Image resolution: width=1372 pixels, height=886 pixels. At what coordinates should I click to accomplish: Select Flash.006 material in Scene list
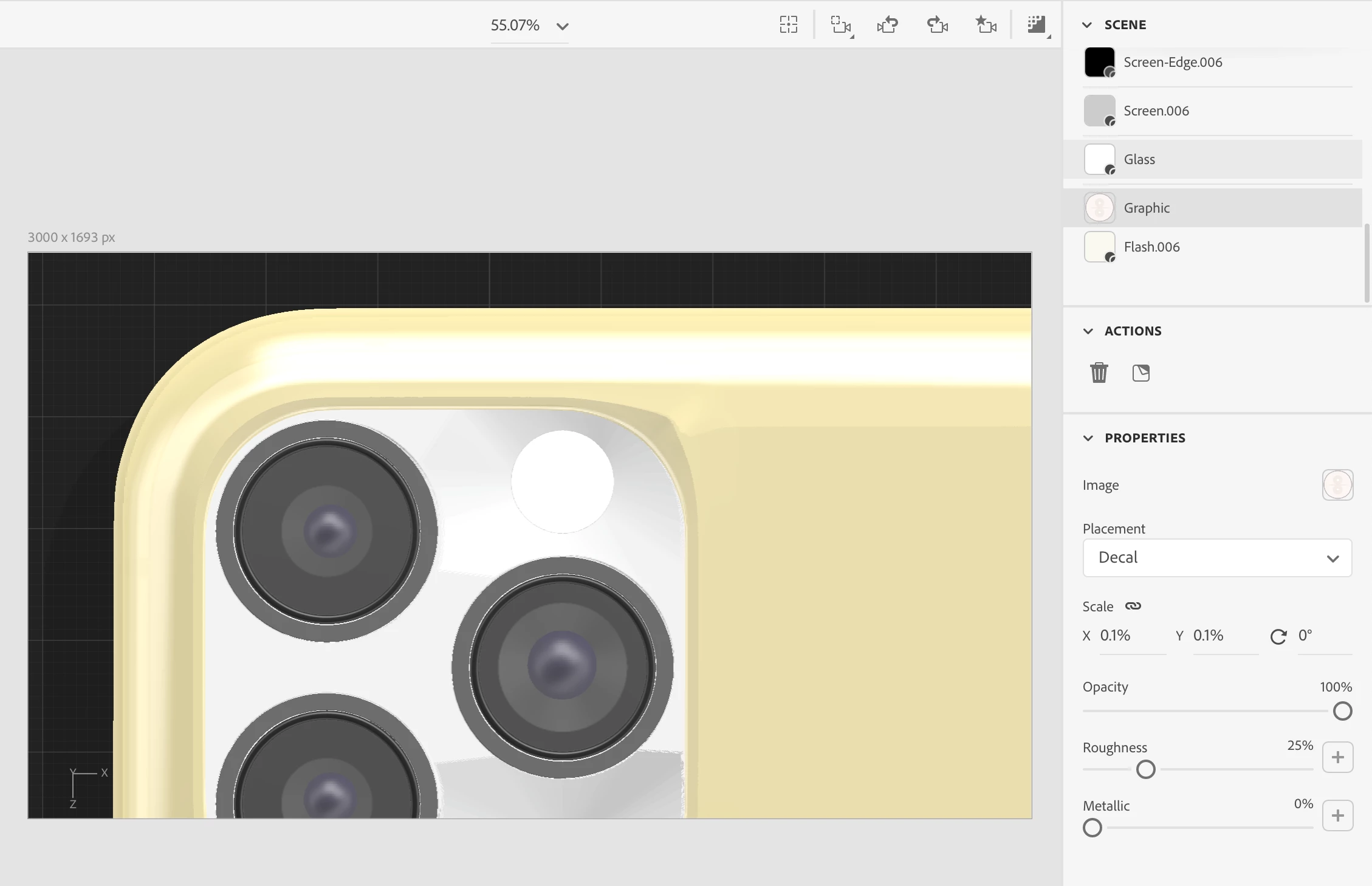1151,247
